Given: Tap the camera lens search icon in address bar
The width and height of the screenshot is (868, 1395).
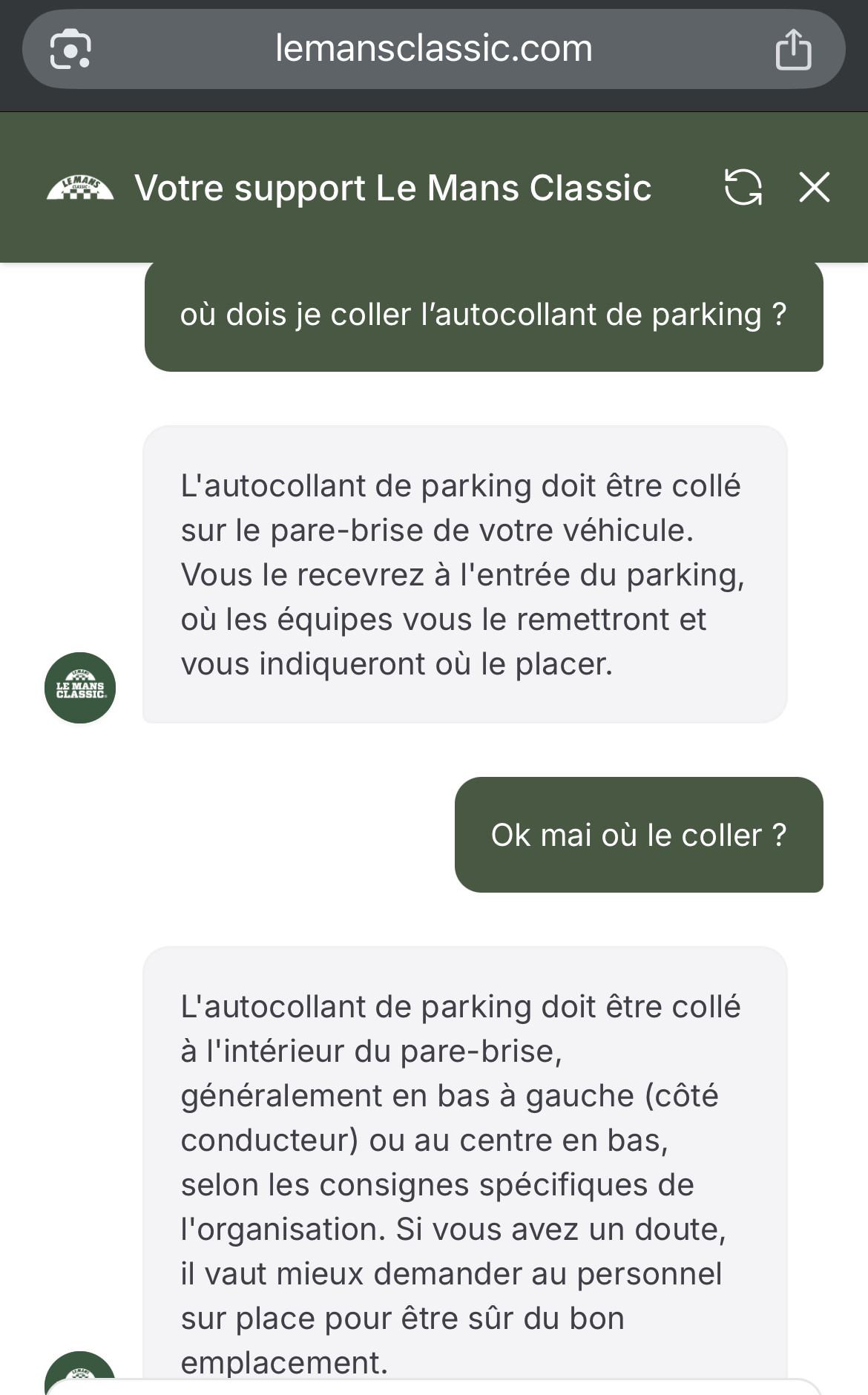Looking at the screenshot, I should (70, 50).
